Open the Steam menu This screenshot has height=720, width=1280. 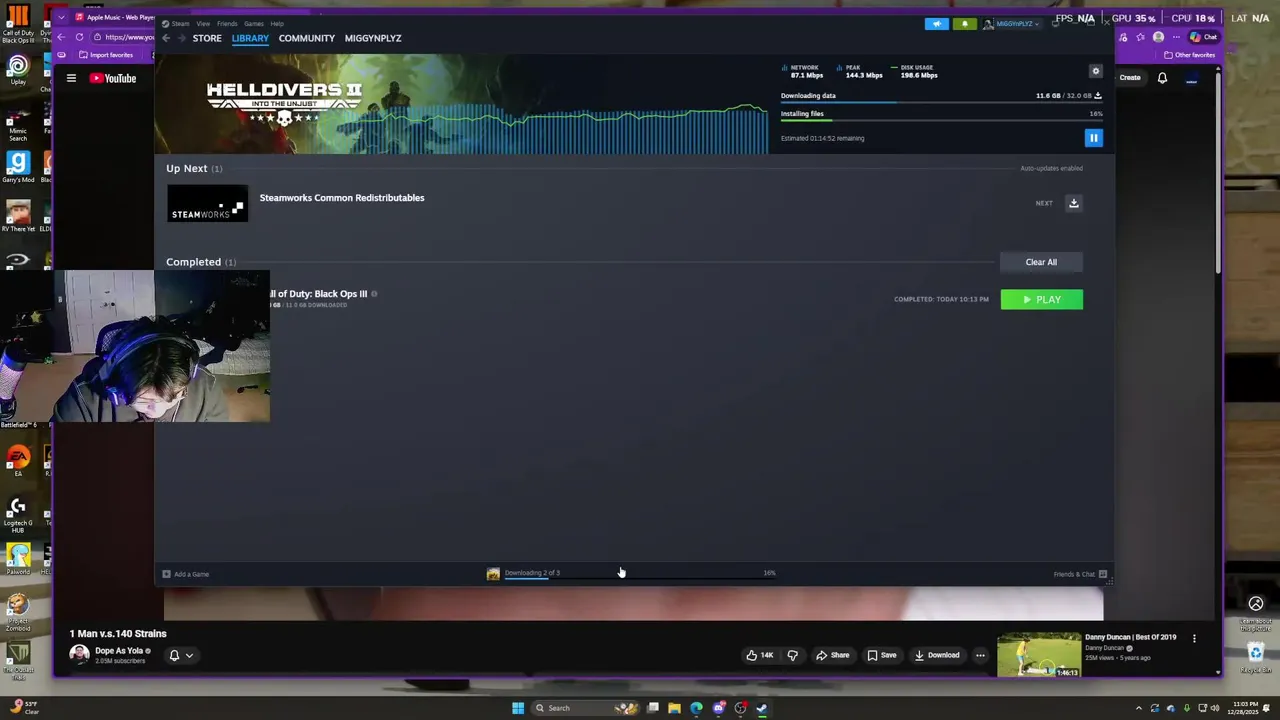tap(180, 23)
